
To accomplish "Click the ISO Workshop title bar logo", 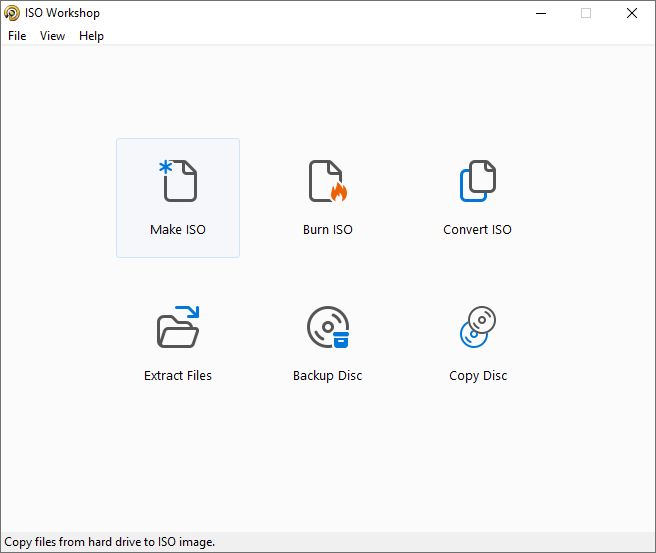I will click(x=12, y=13).
